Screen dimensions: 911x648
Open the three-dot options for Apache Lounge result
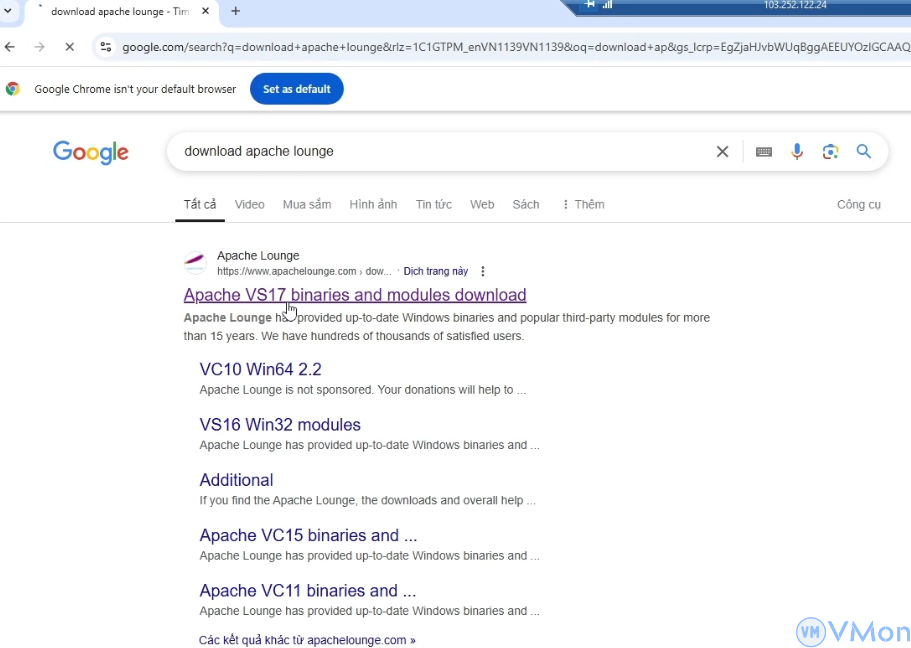click(x=483, y=271)
